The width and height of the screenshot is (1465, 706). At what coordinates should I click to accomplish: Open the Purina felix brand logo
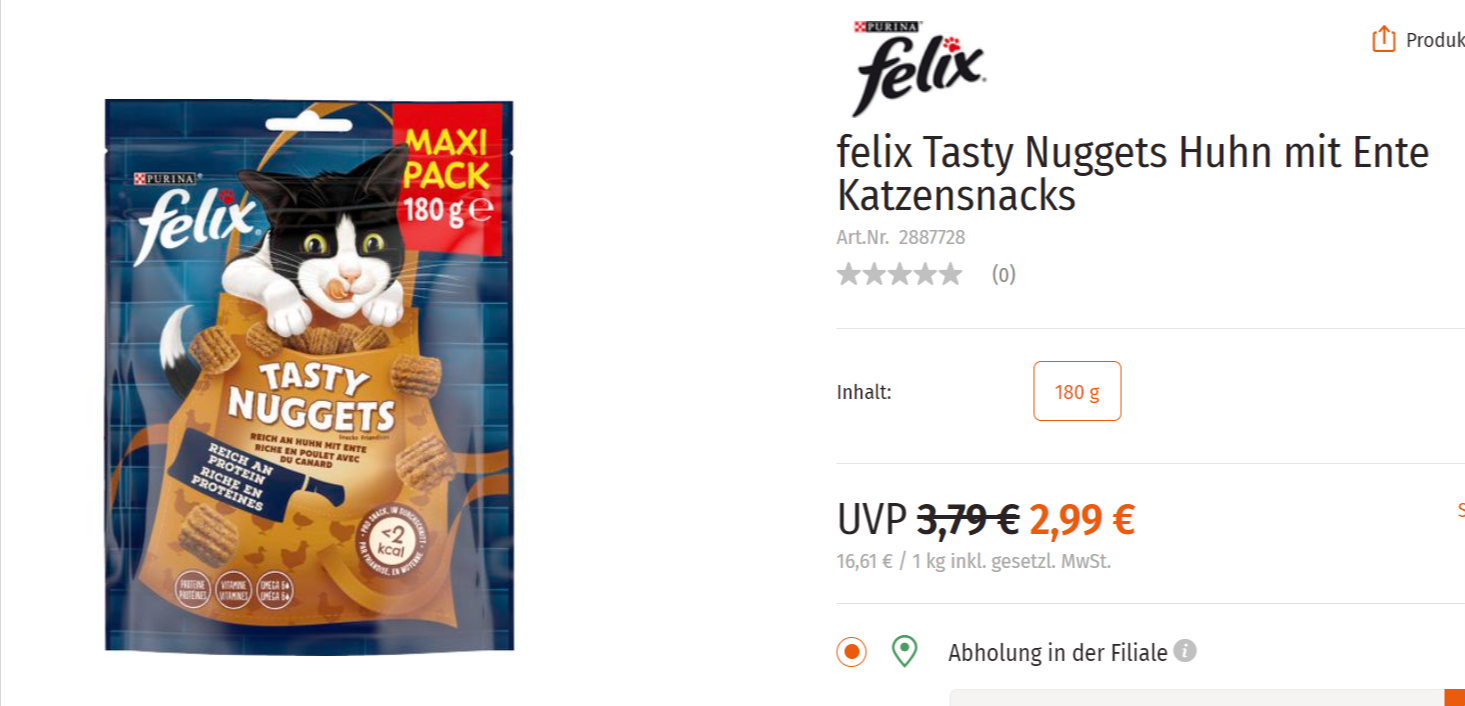tap(919, 69)
